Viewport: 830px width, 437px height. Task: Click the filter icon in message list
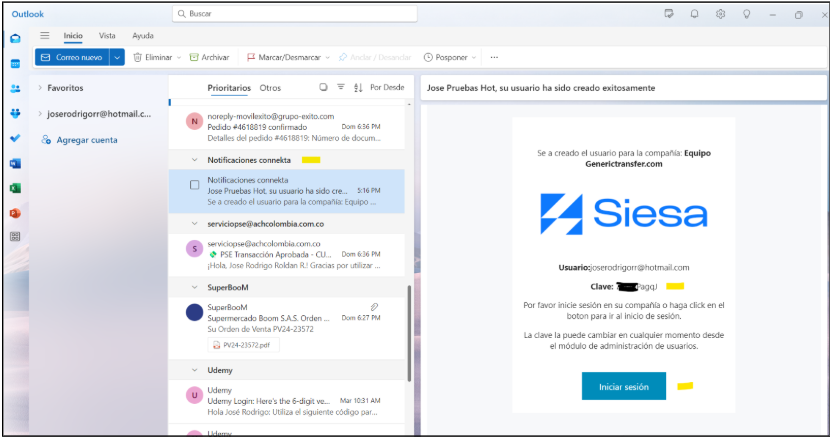tap(341, 87)
